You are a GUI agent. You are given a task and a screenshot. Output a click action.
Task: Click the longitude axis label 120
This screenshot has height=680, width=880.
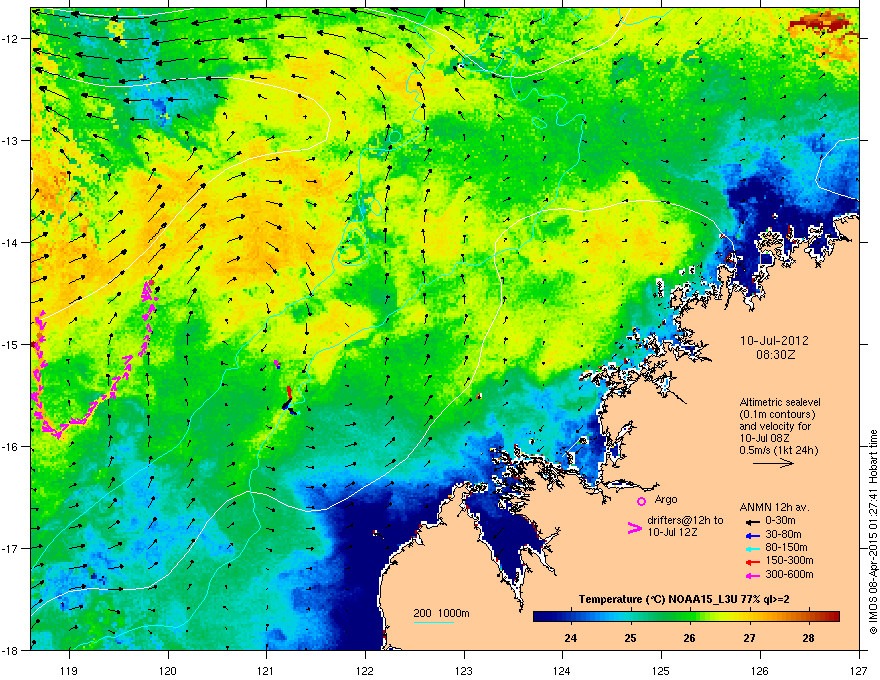coord(168,670)
